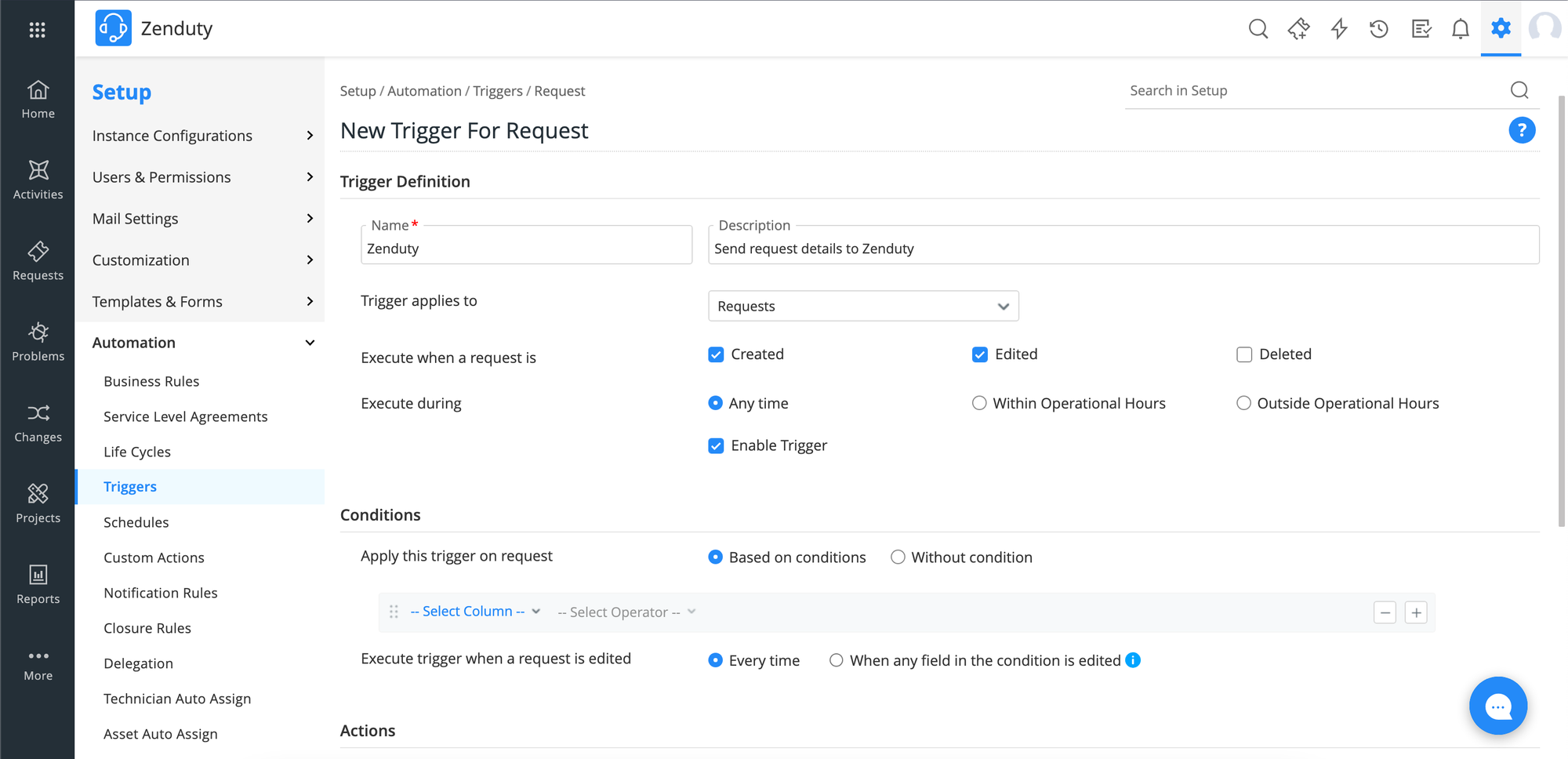Click the Search in Setup magnifier icon
This screenshot has height=759, width=1568.
tap(1519, 90)
